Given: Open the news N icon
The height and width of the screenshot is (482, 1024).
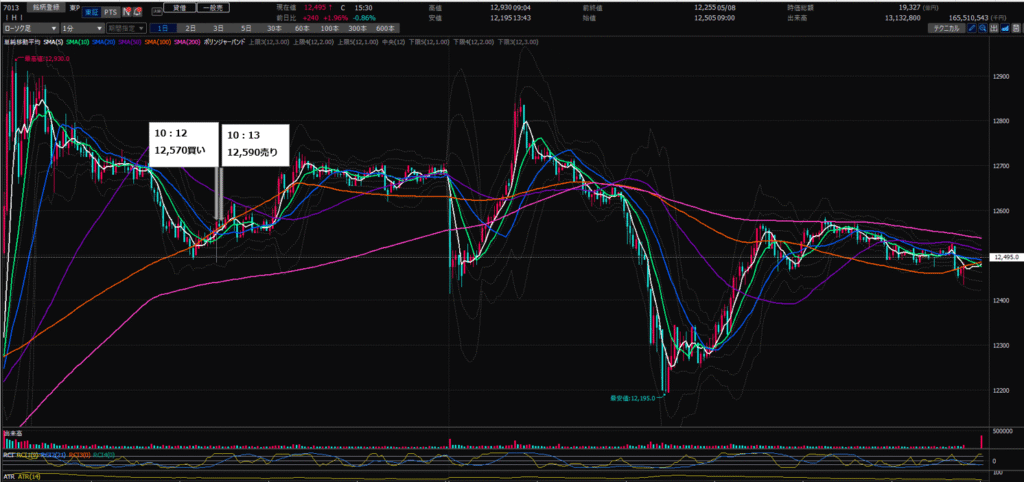Looking at the screenshot, I should 127,12.
